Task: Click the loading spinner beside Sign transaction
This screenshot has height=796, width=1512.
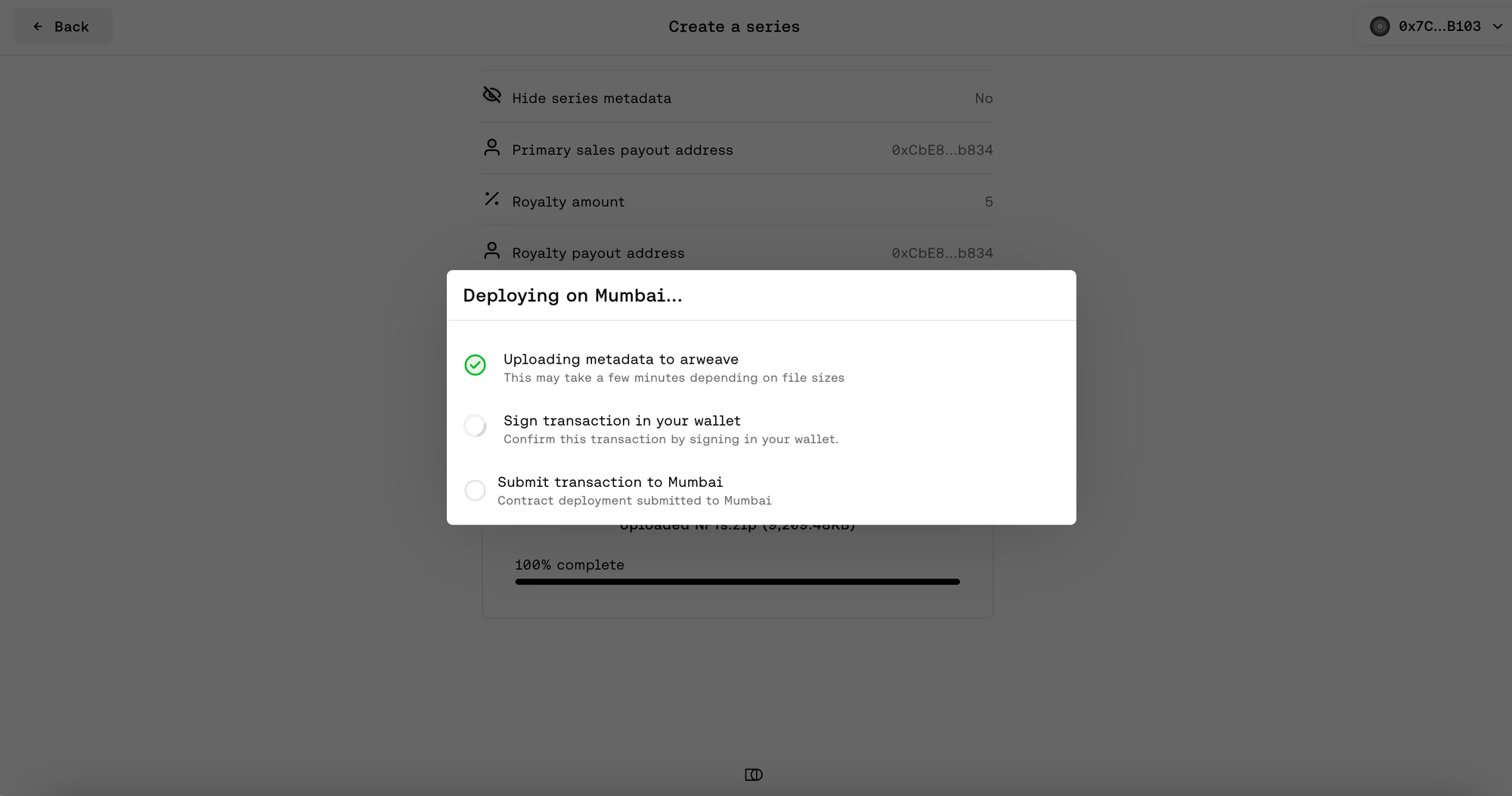Action: 475,426
